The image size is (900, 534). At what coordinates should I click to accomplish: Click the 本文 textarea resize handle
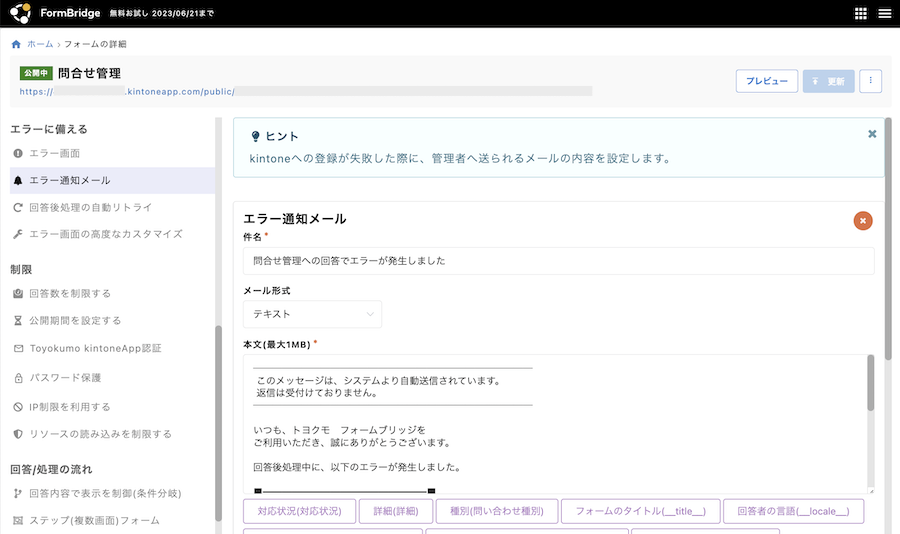click(x=871, y=491)
